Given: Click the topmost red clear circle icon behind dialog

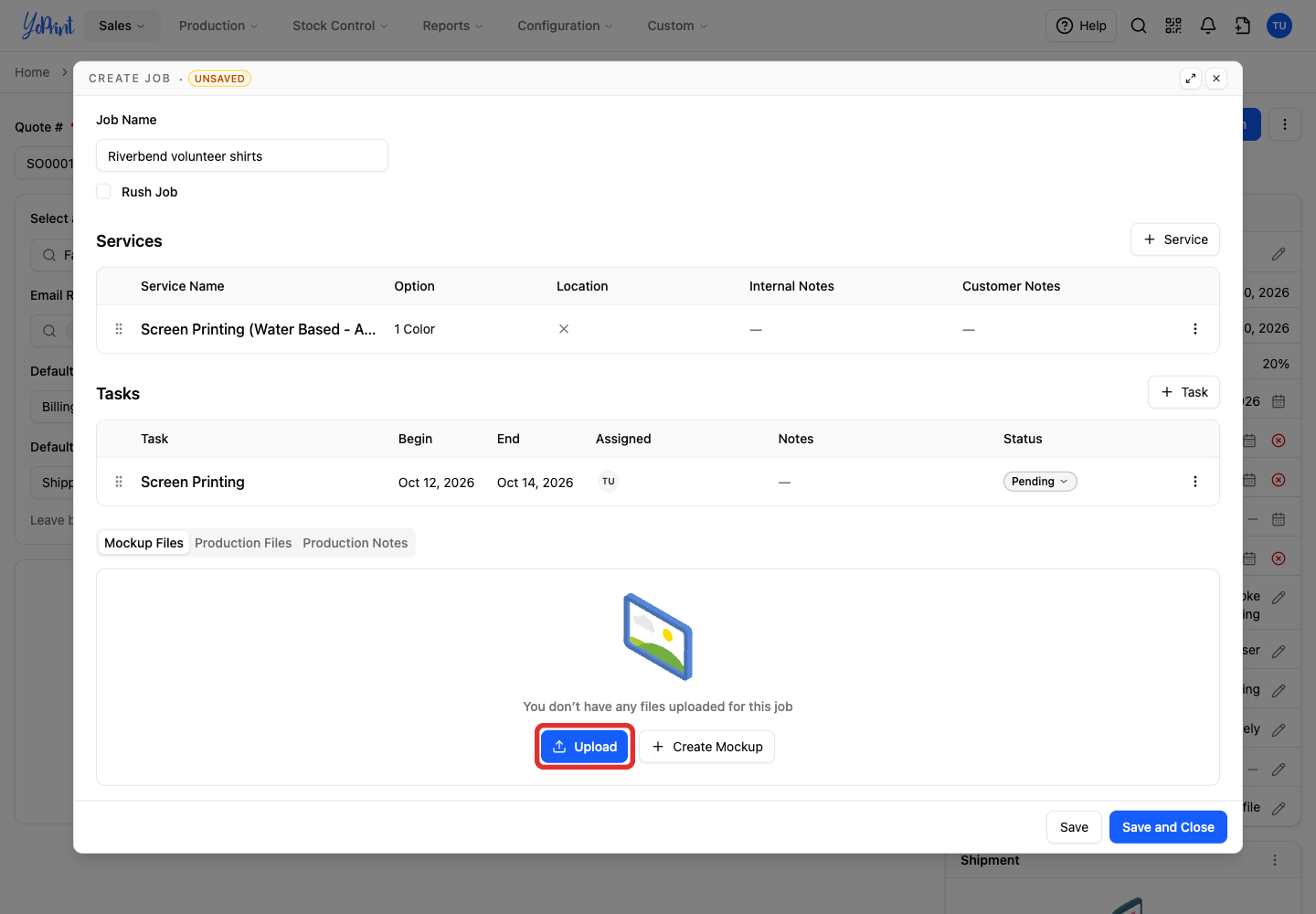Looking at the screenshot, I should 1279,441.
